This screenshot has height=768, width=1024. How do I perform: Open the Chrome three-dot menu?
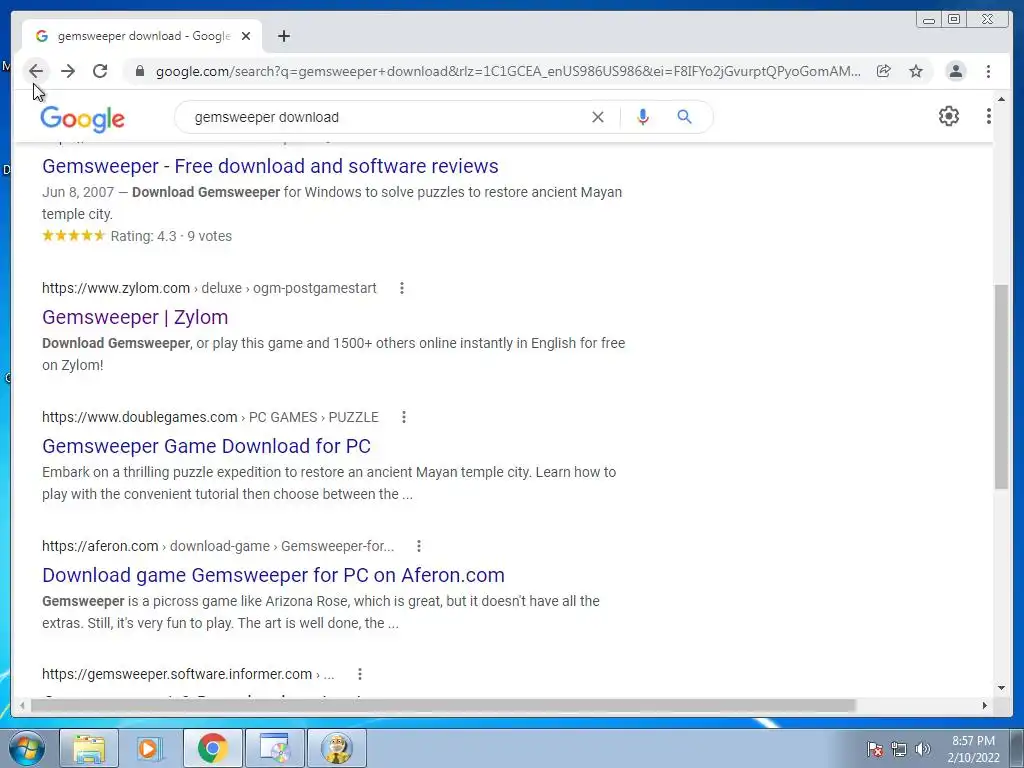(988, 71)
